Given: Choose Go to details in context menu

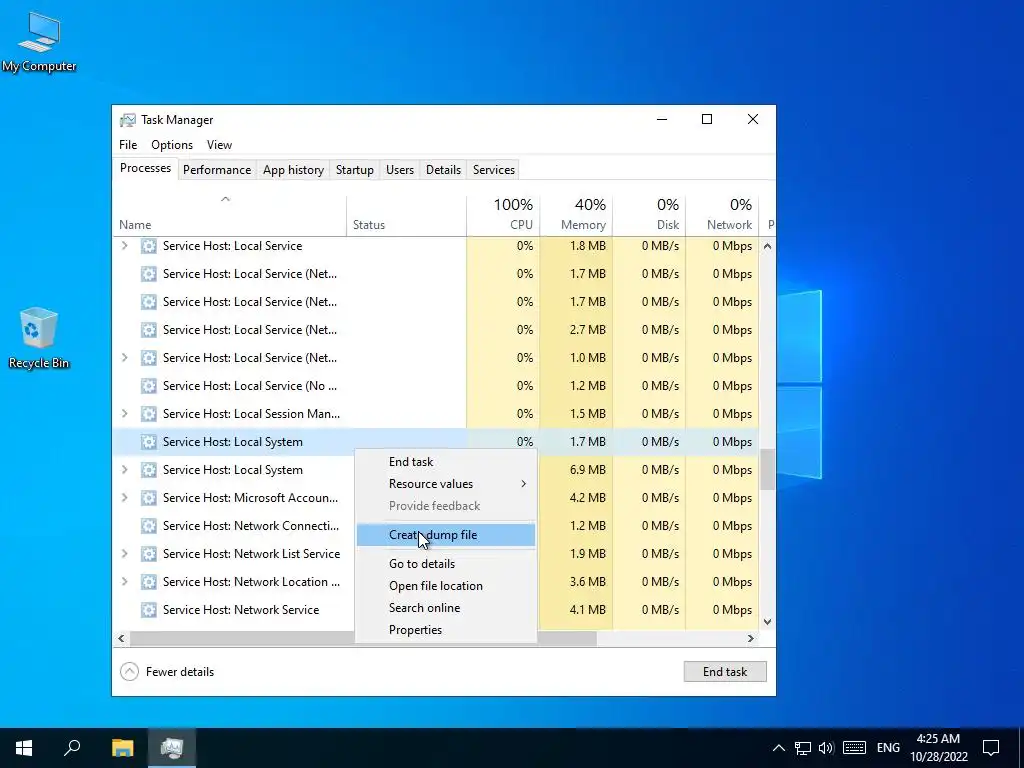Looking at the screenshot, I should point(446,564).
